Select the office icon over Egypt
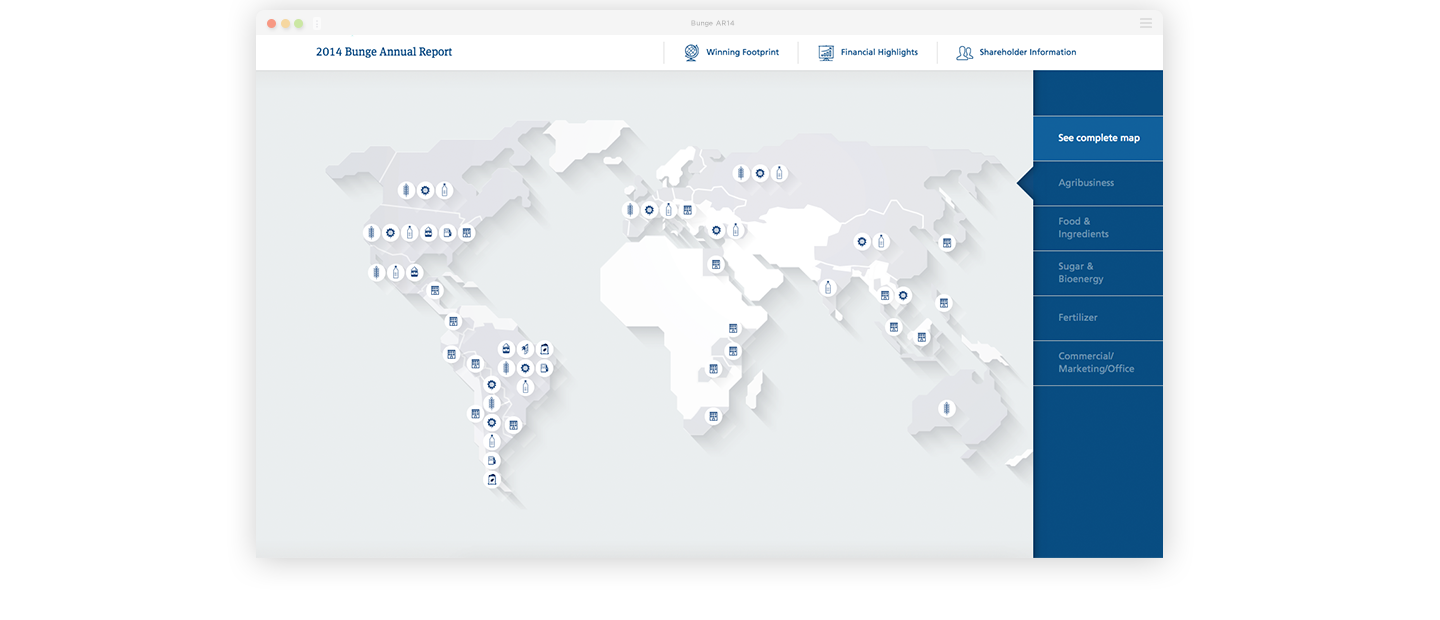Image resolution: width=1440 pixels, height=620 pixels. click(x=716, y=265)
